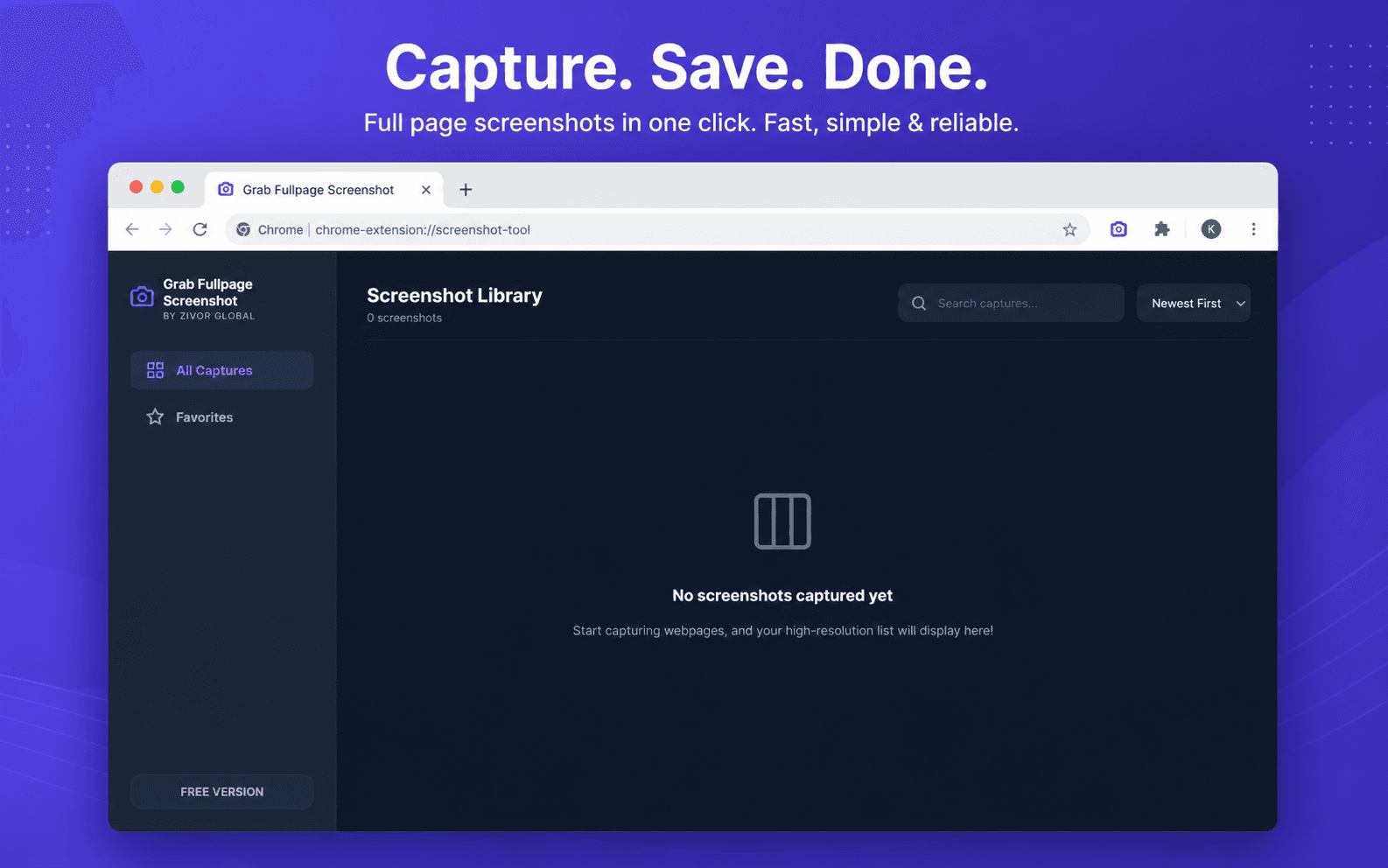
Task: Click "No screenshots captured yet" message
Action: 782,596
